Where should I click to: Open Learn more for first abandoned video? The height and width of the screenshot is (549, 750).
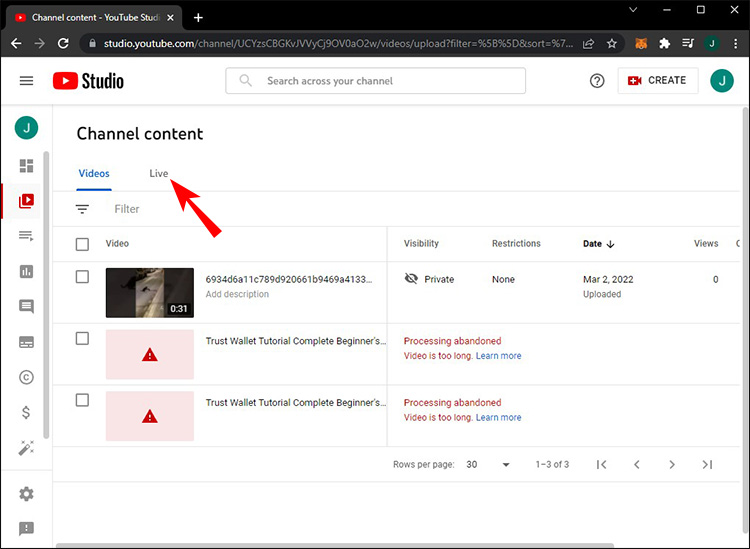[x=498, y=356]
